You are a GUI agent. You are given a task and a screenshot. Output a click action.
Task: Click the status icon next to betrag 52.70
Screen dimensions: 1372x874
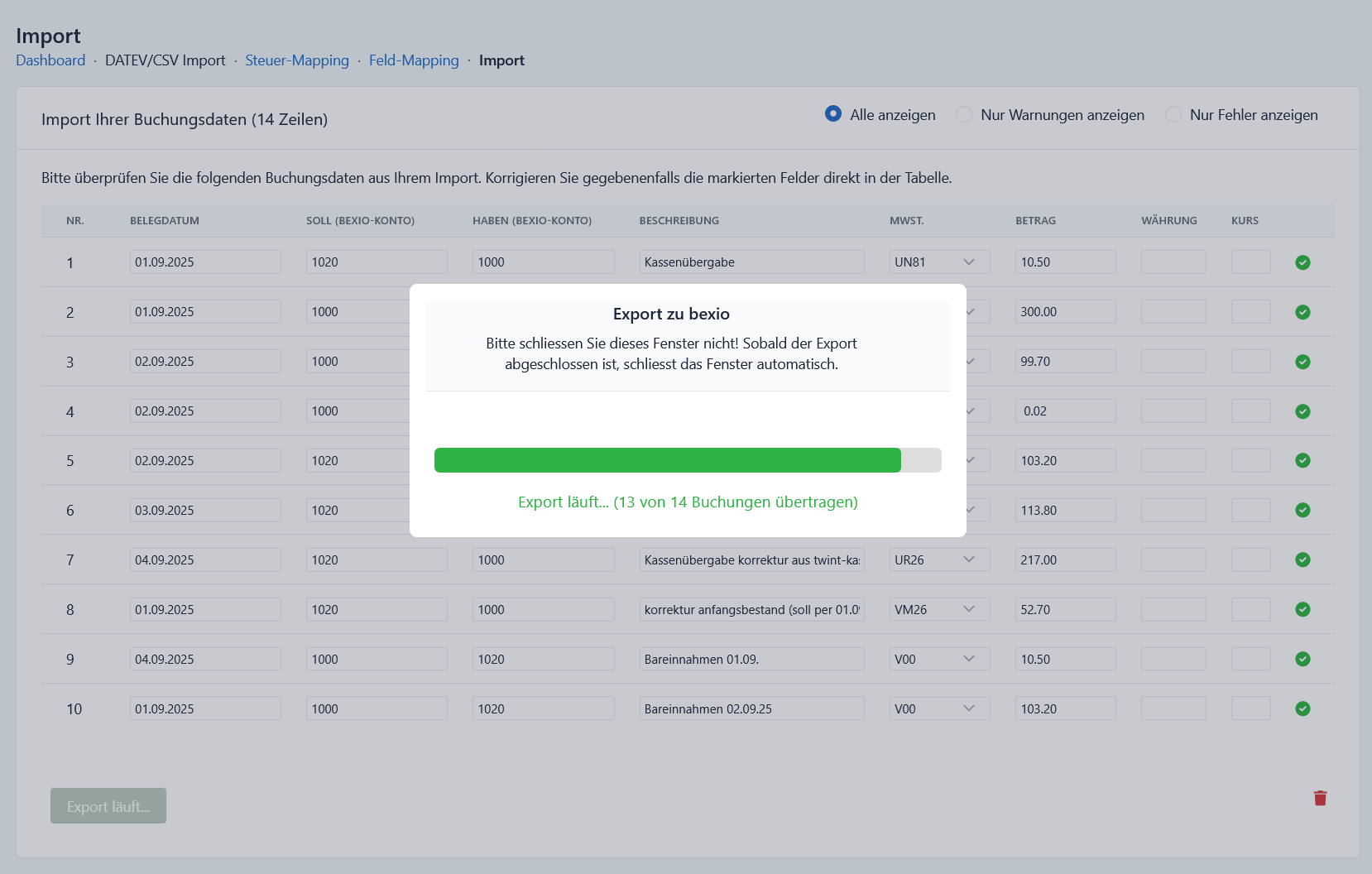pyautogui.click(x=1303, y=609)
